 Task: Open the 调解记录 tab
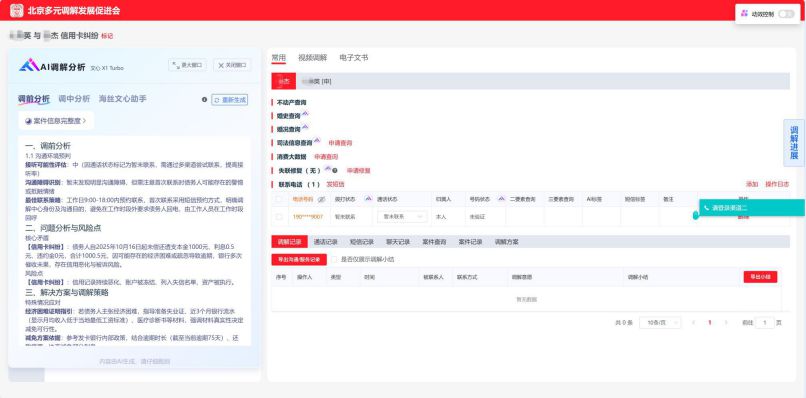[x=289, y=242]
